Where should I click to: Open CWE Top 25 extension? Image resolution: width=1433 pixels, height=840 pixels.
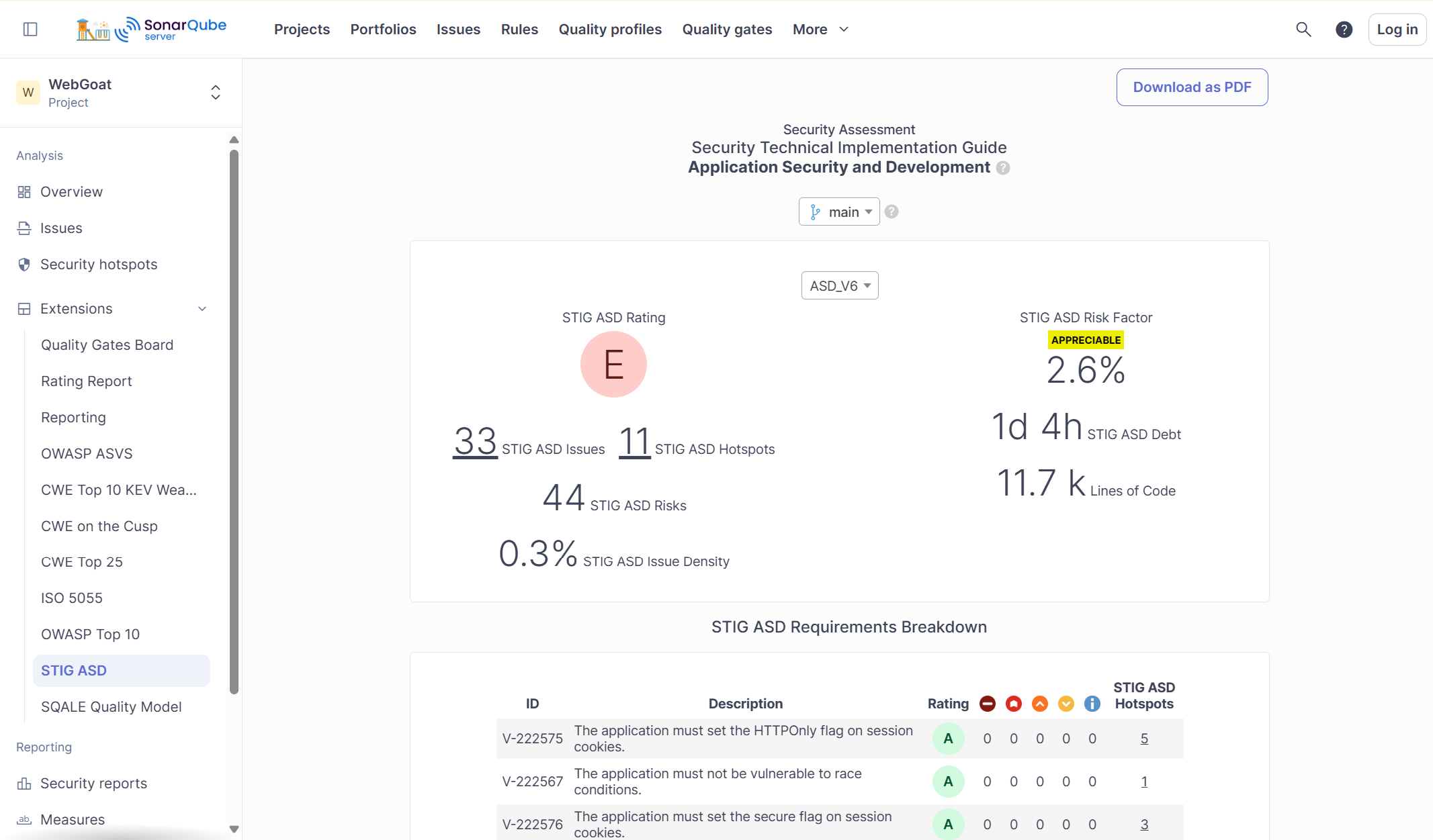tap(82, 562)
